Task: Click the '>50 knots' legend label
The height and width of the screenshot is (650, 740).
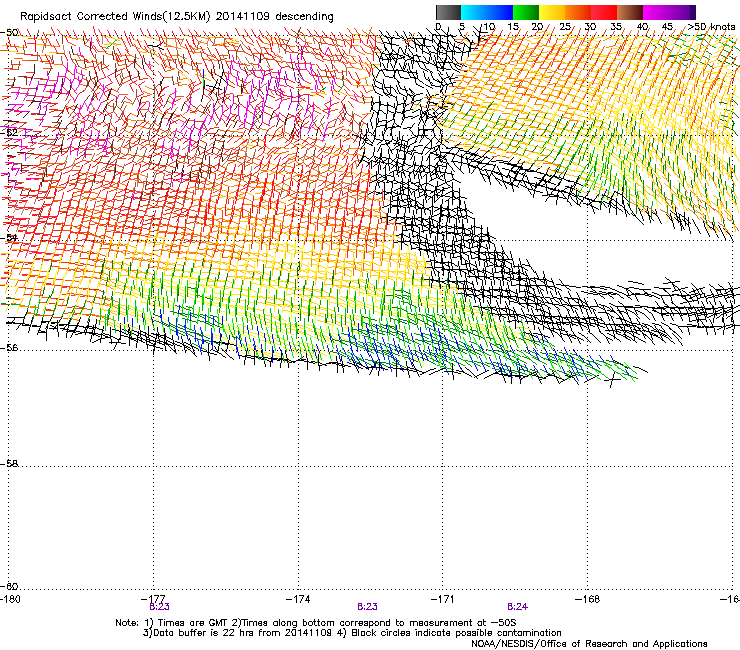Action: [711, 27]
